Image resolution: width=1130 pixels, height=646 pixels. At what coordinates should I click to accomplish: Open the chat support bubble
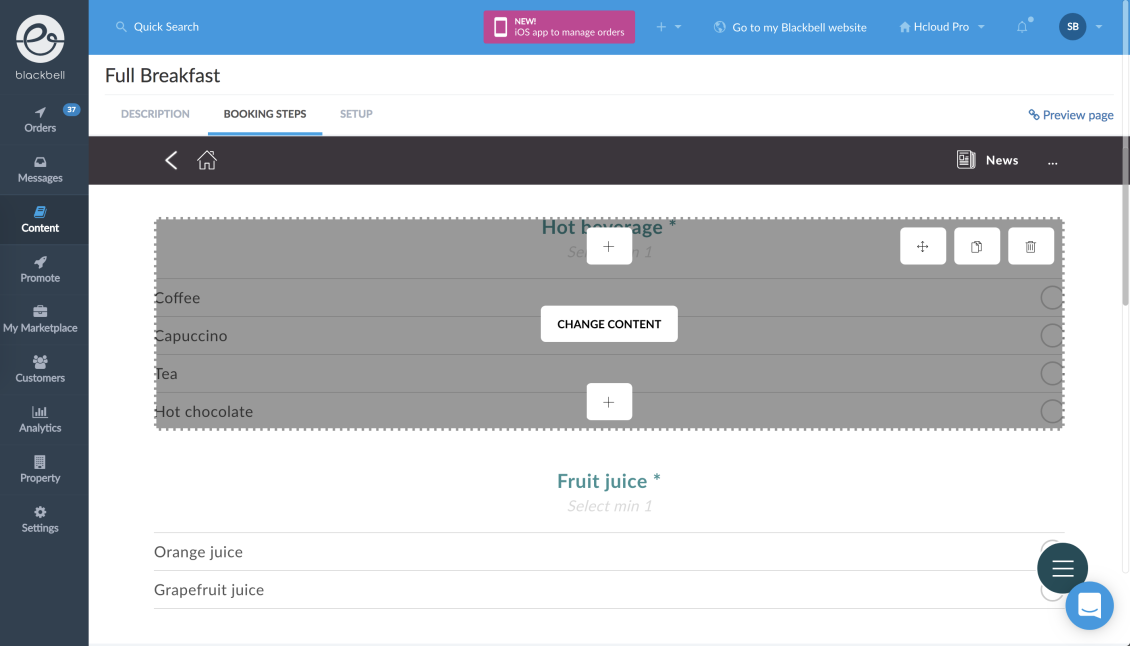click(1090, 606)
